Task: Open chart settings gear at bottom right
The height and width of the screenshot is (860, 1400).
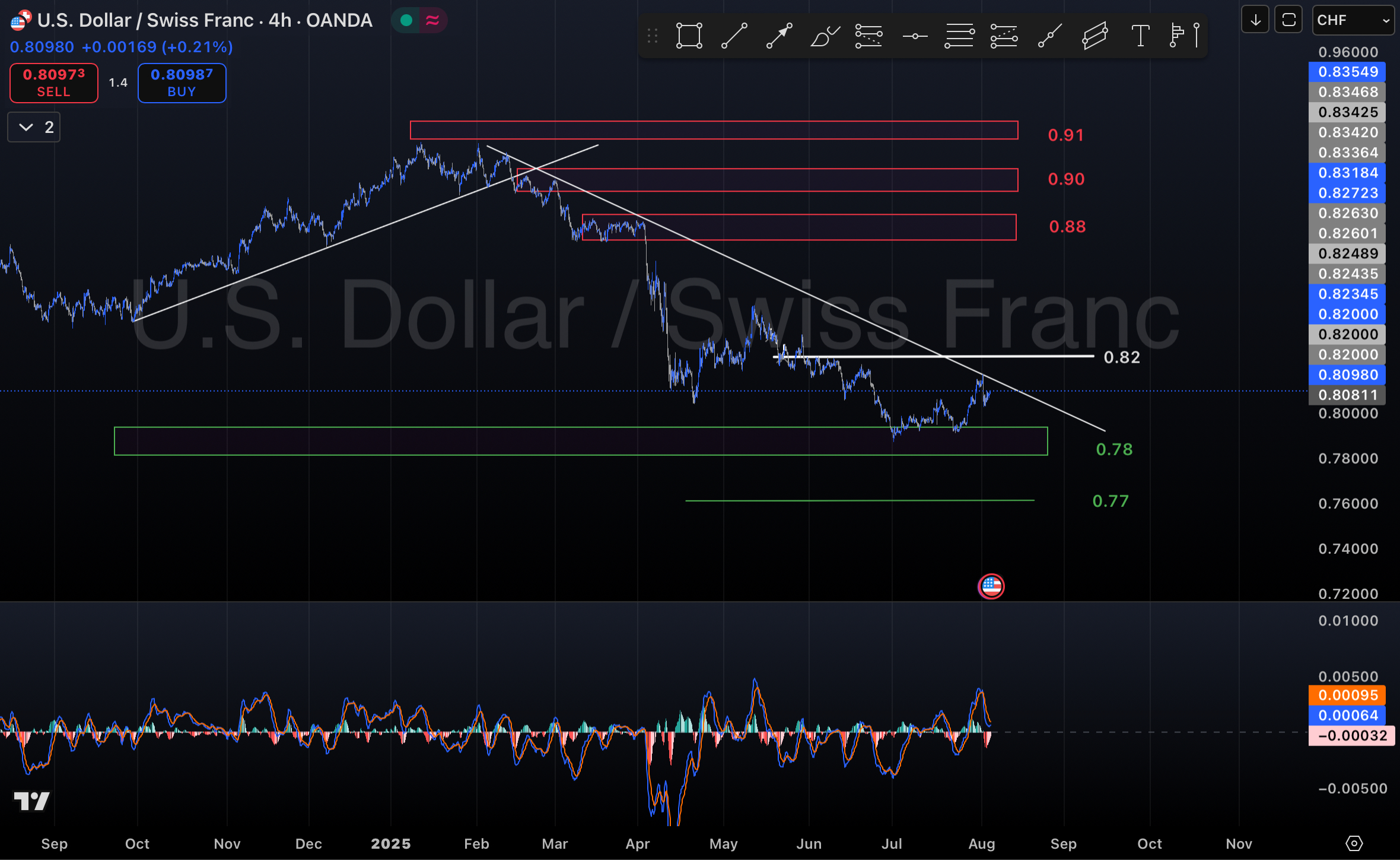Action: coord(1354,843)
